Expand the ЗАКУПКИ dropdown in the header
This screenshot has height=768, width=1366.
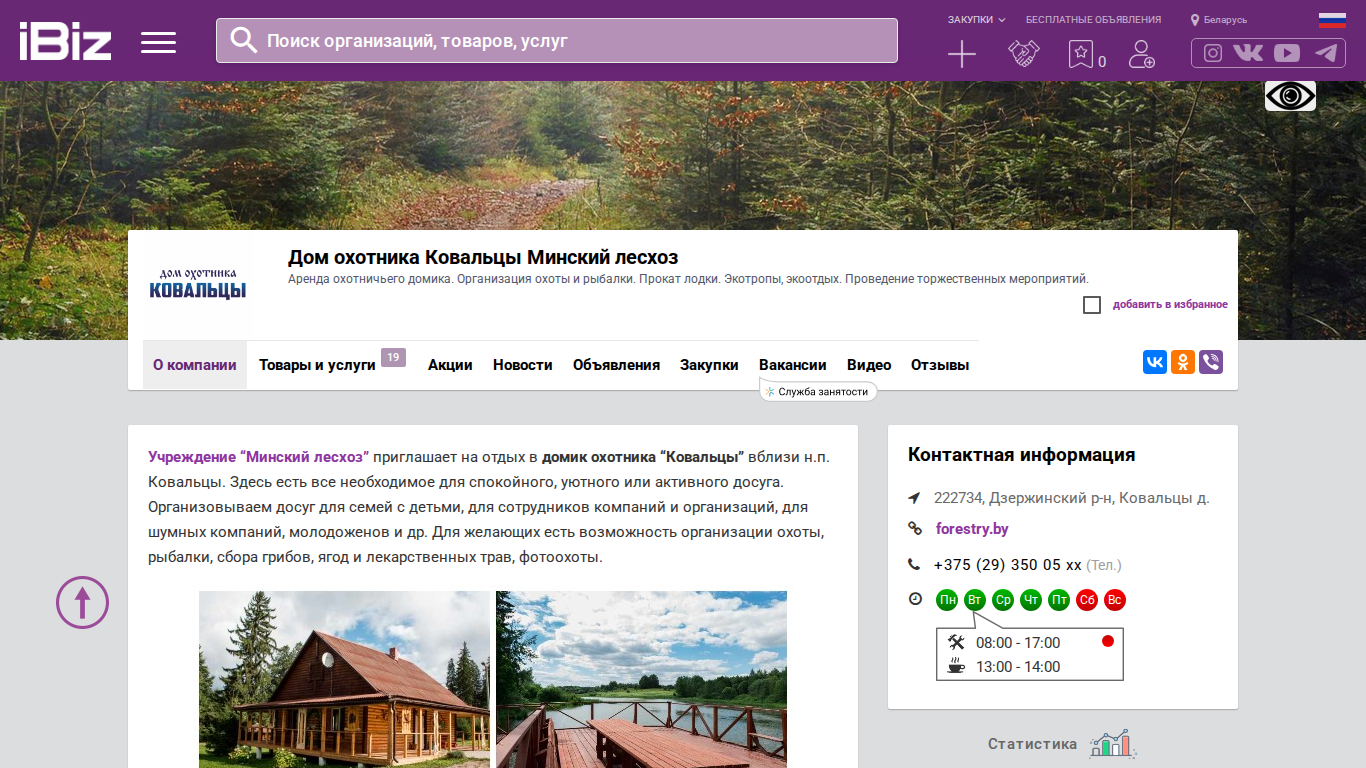pyautogui.click(x=976, y=19)
